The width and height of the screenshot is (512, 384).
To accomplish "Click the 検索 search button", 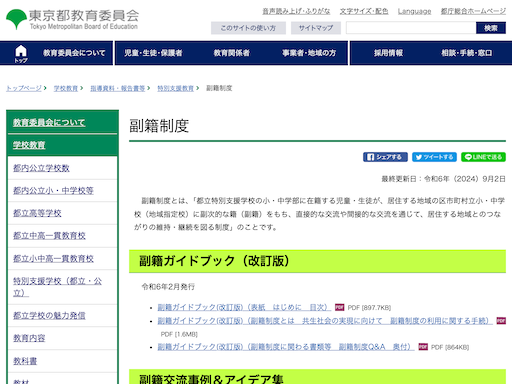I will pos(491,28).
